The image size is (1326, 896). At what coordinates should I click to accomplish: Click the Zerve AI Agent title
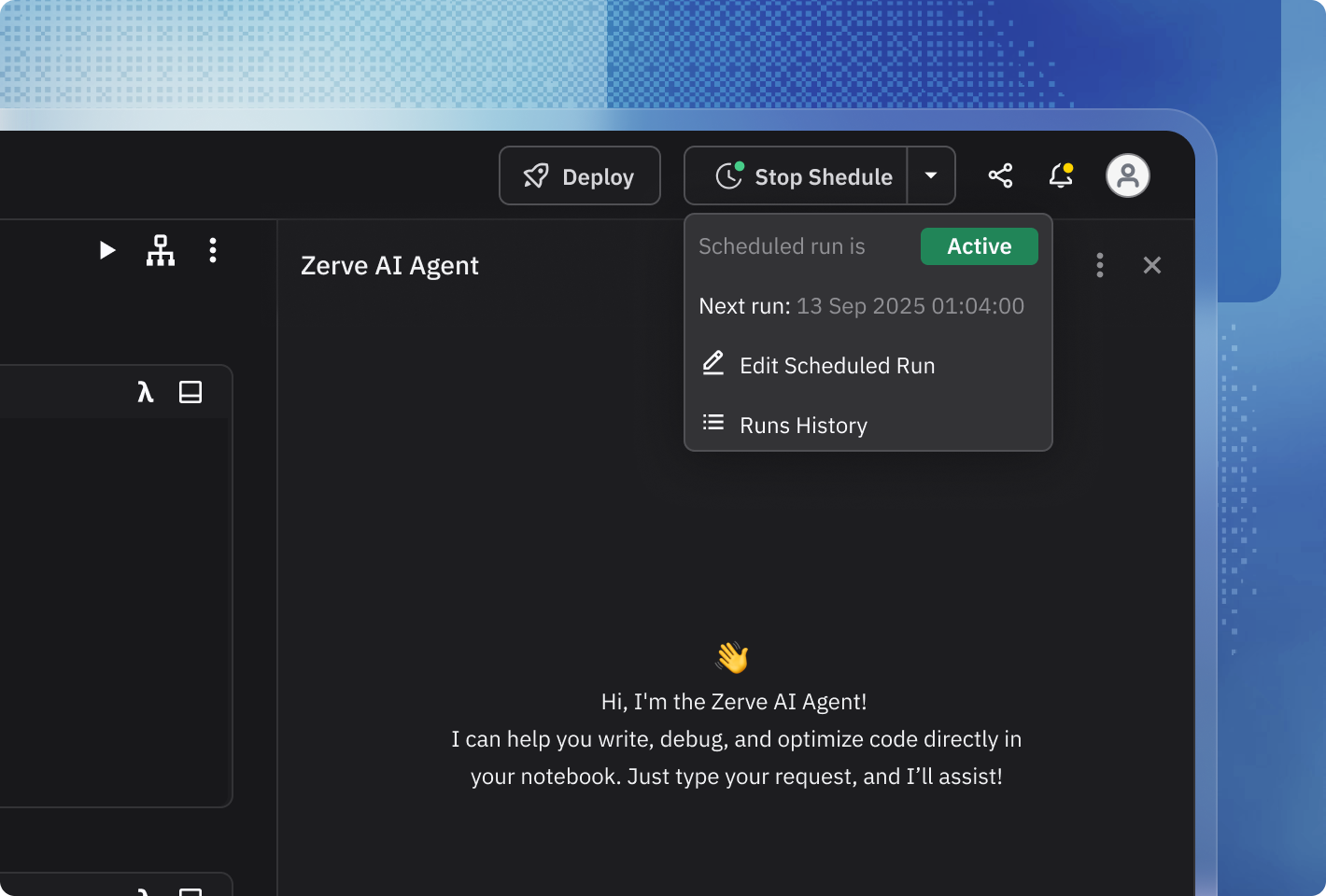coord(389,266)
